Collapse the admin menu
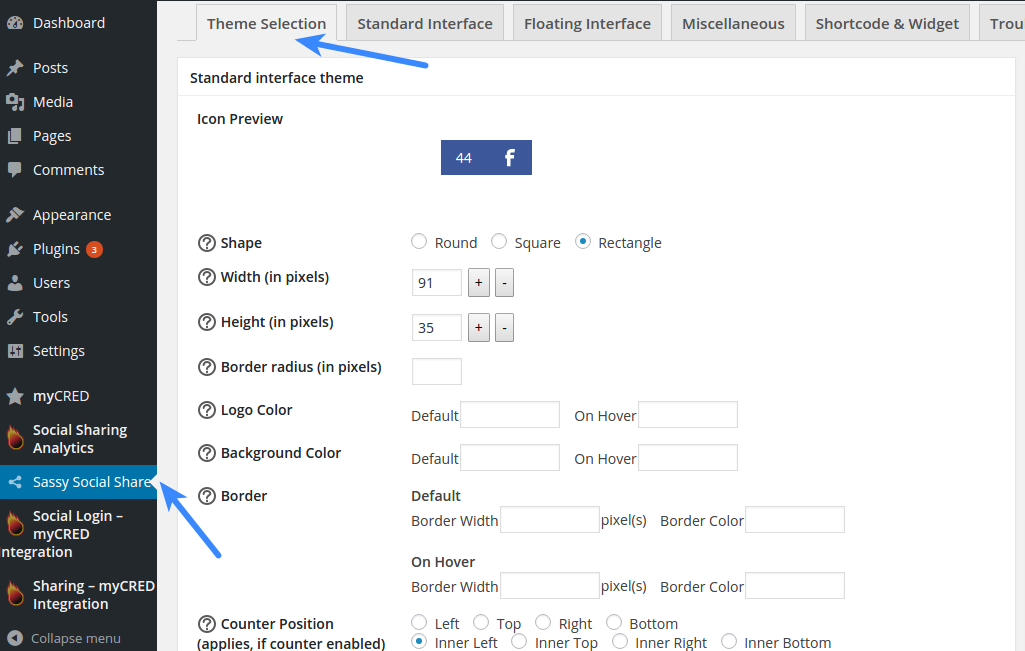The image size is (1025, 651). point(70,638)
